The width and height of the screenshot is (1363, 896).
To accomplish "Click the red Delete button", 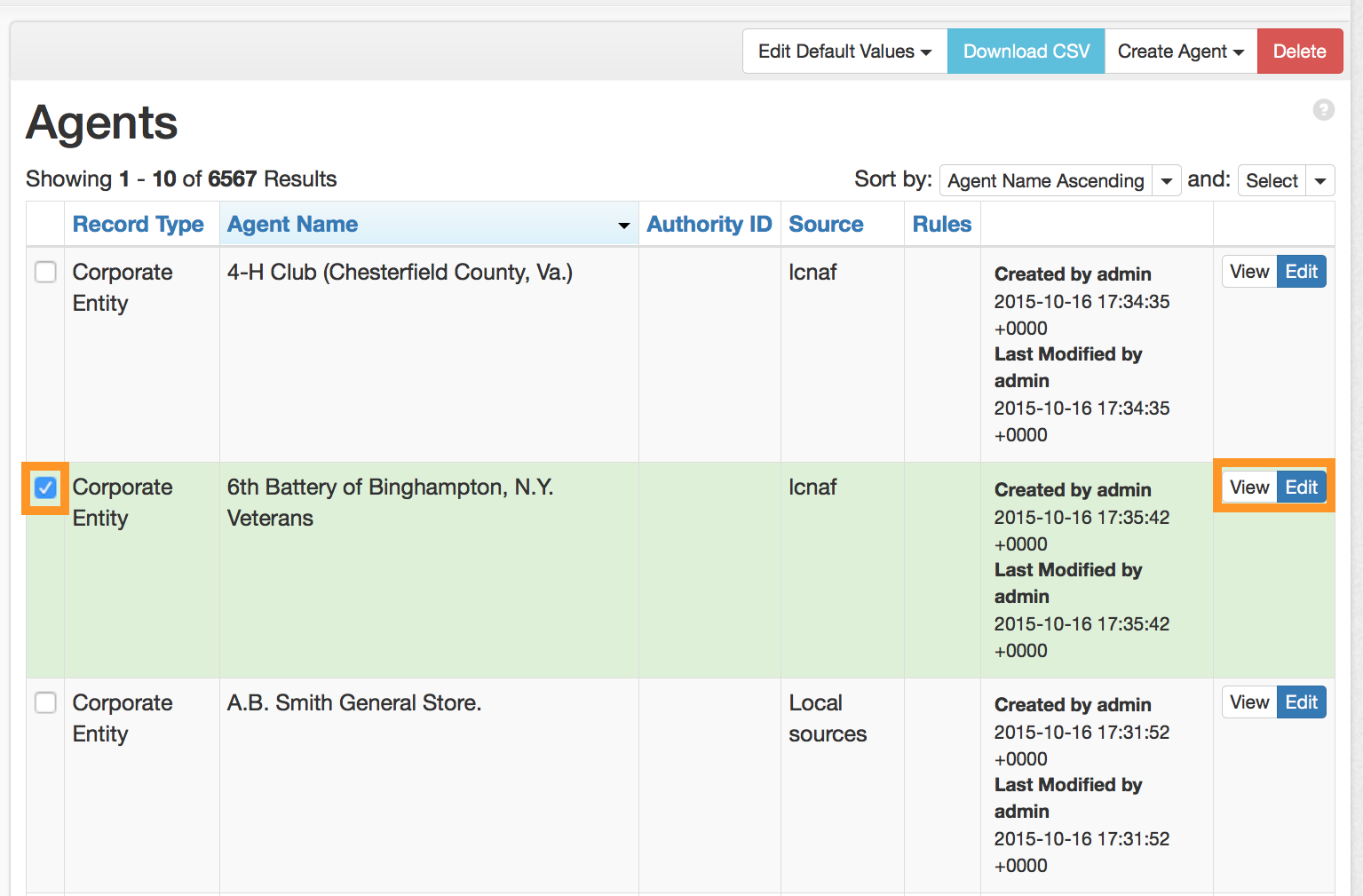I will coord(1299,52).
